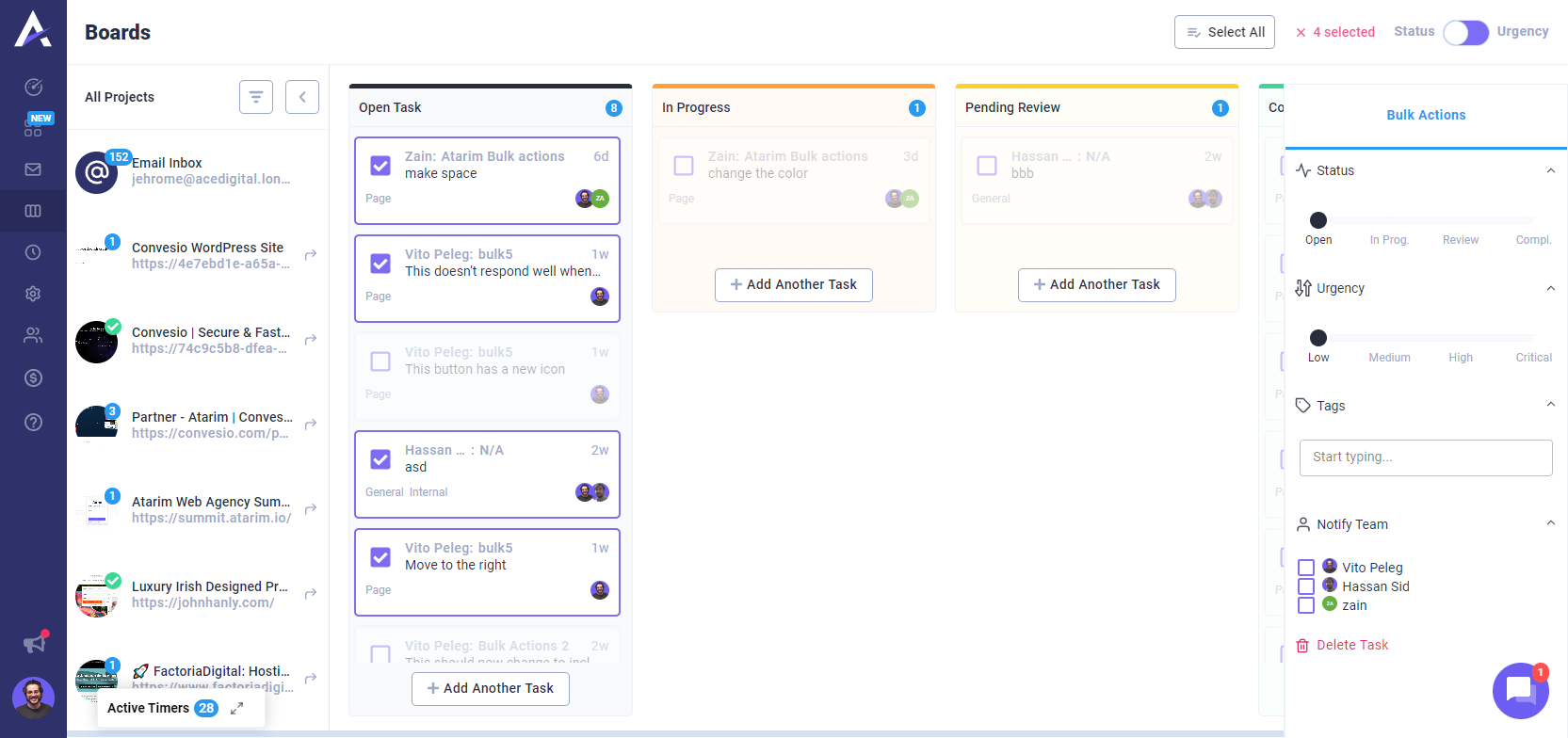Uncheck the 'asd' task checkbox
The width and height of the screenshot is (1568, 738).
(x=380, y=459)
